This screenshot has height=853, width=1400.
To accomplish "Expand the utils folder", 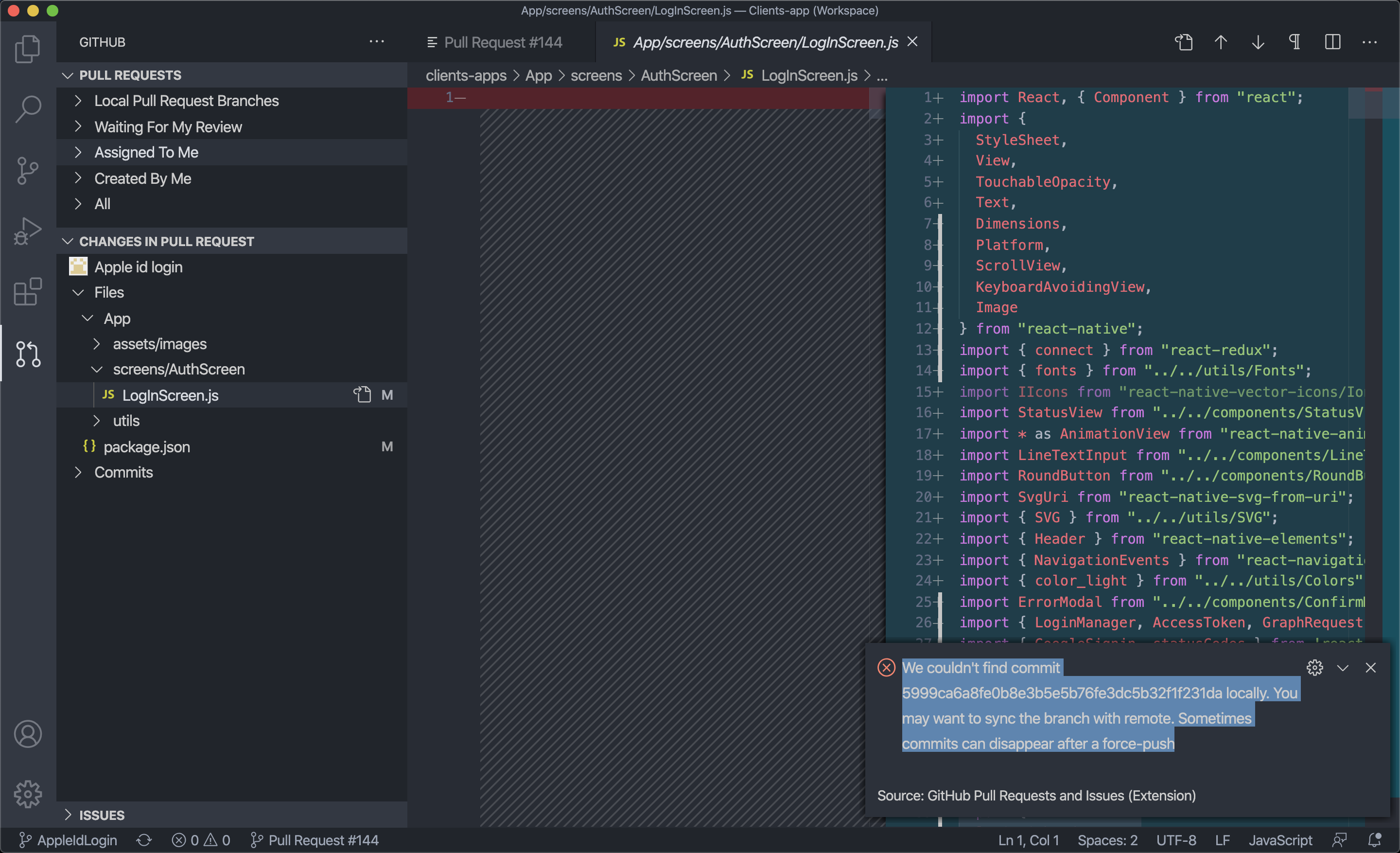I will pyautogui.click(x=232, y=421).
